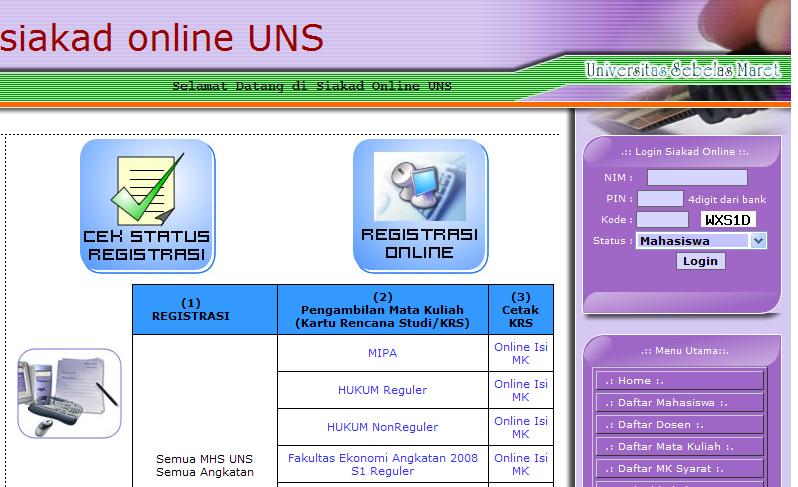Click the Menu Utama panel heading

click(x=685, y=351)
